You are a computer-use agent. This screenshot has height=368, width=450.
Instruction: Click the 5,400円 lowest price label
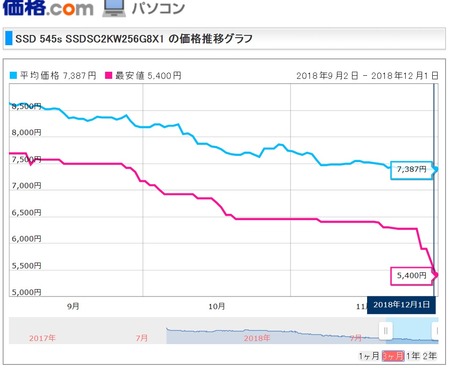(412, 276)
